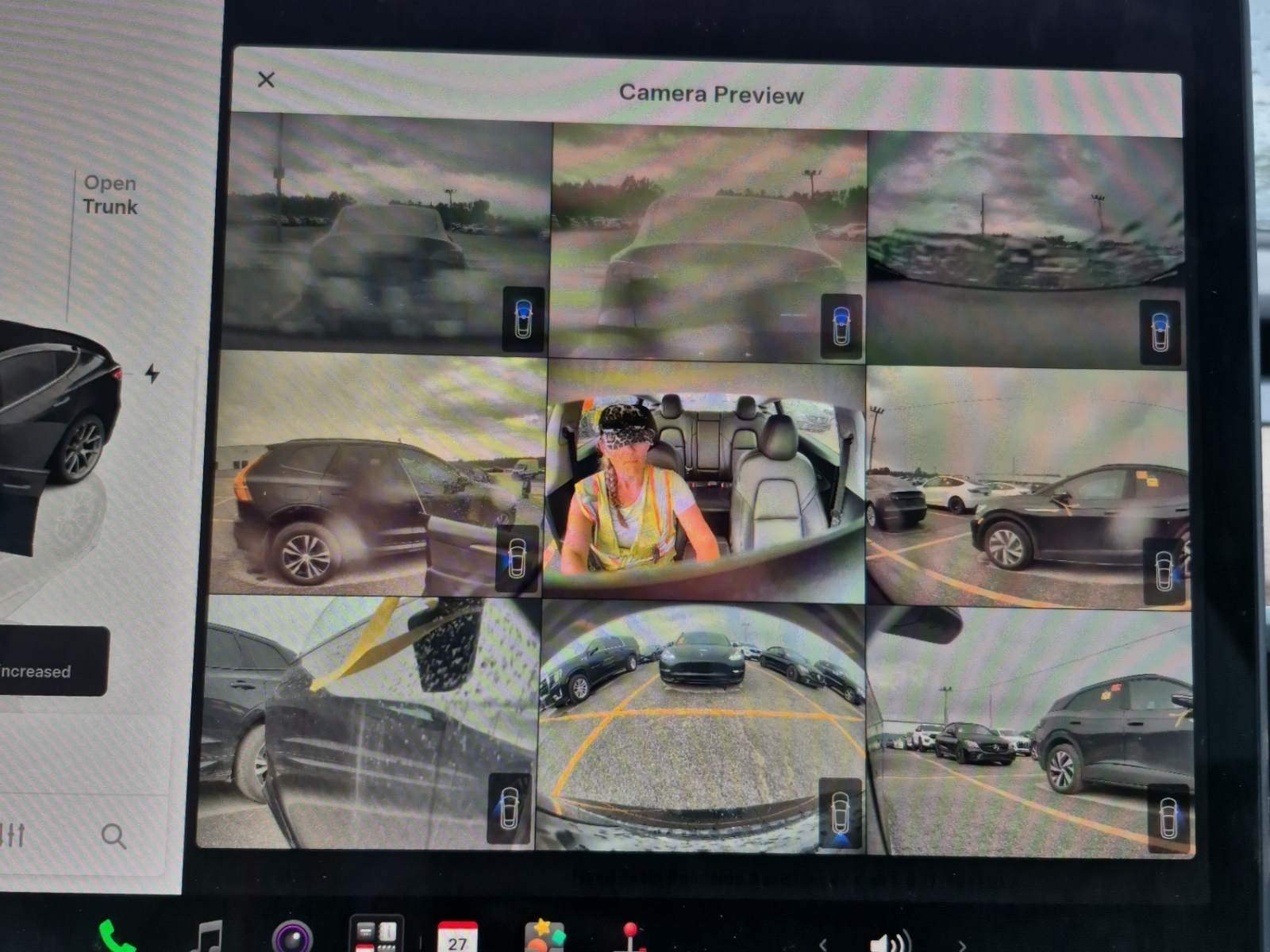Viewport: 1270px width, 952px height.
Task: Open the Music app icon
Action: (x=208, y=936)
